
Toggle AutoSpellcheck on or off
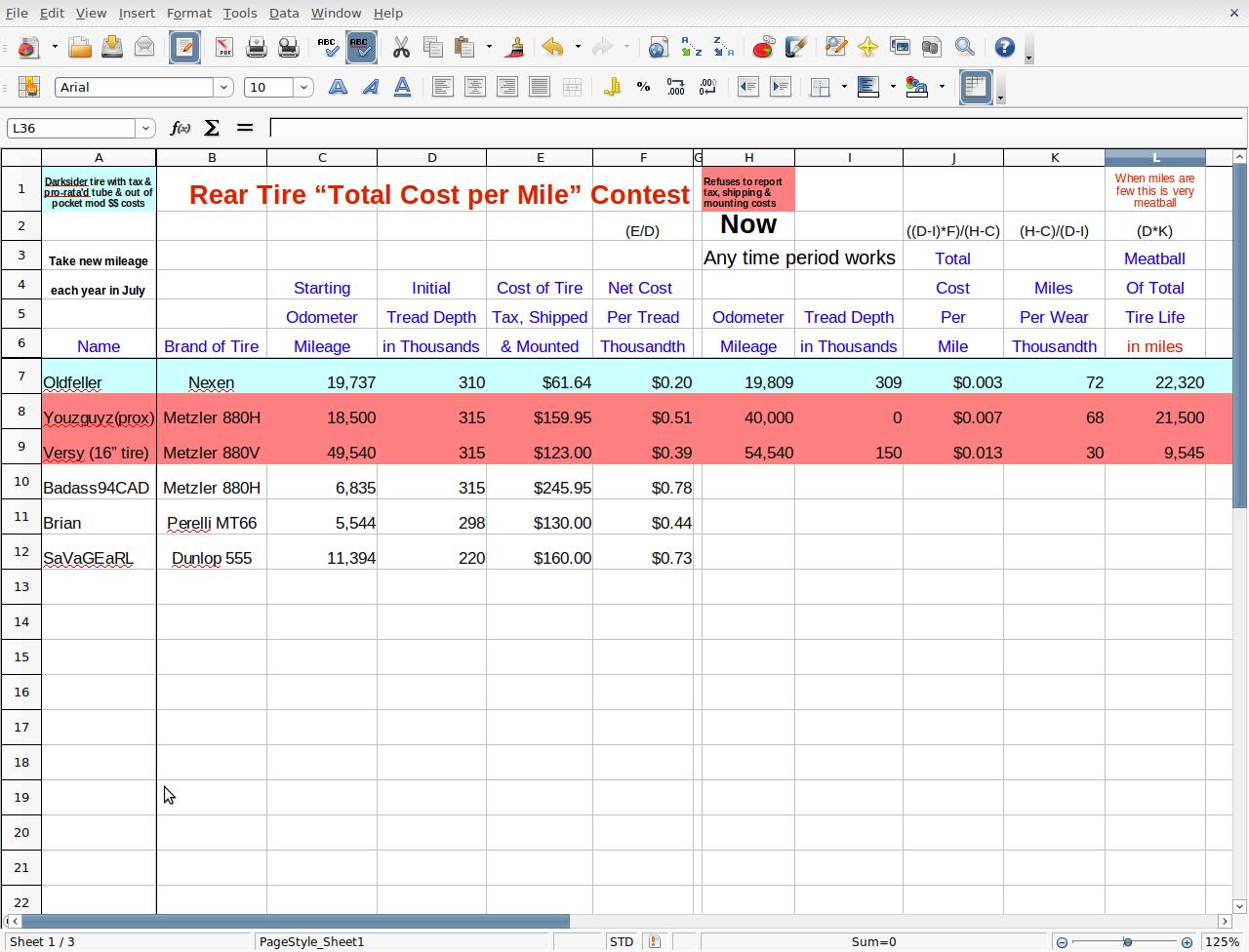[x=361, y=47]
